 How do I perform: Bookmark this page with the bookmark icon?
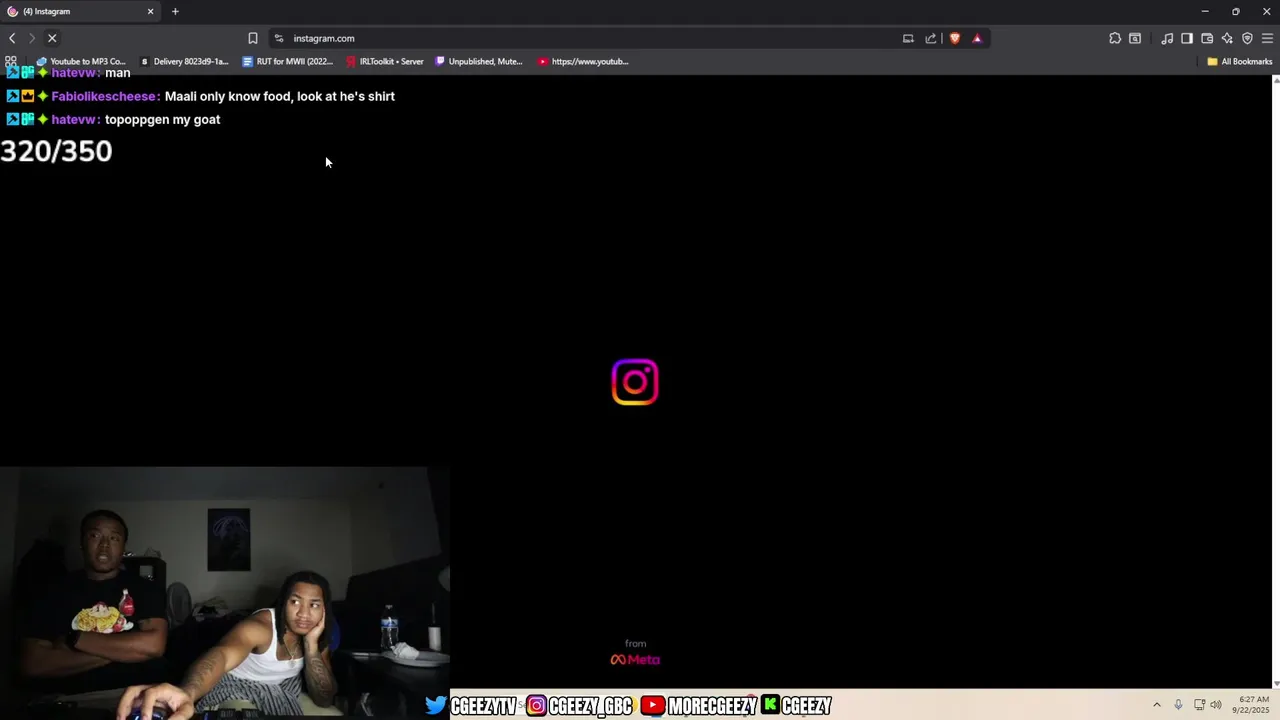click(x=253, y=38)
